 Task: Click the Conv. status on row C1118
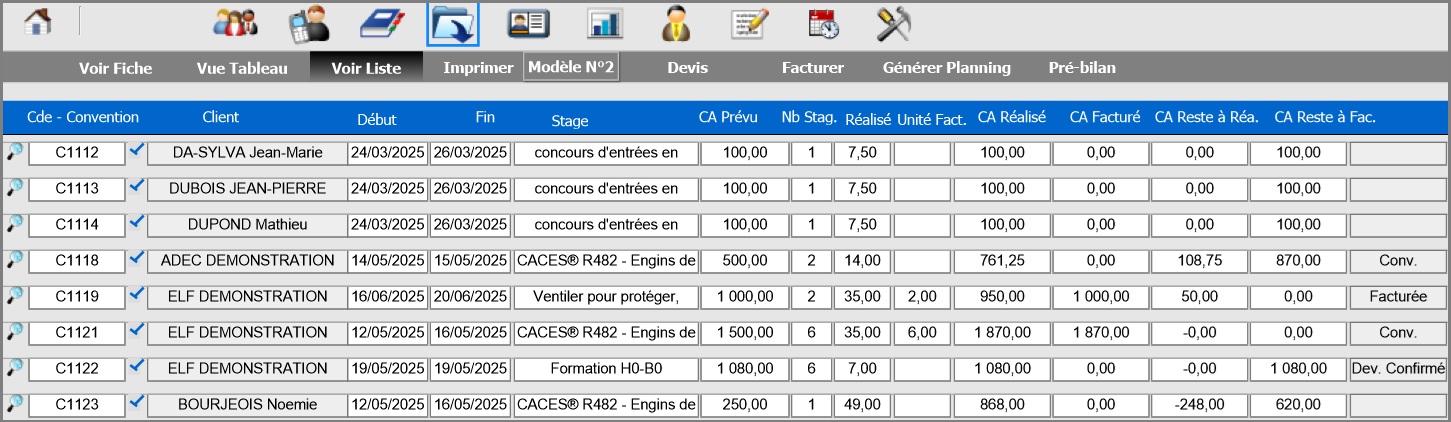[x=1398, y=261]
